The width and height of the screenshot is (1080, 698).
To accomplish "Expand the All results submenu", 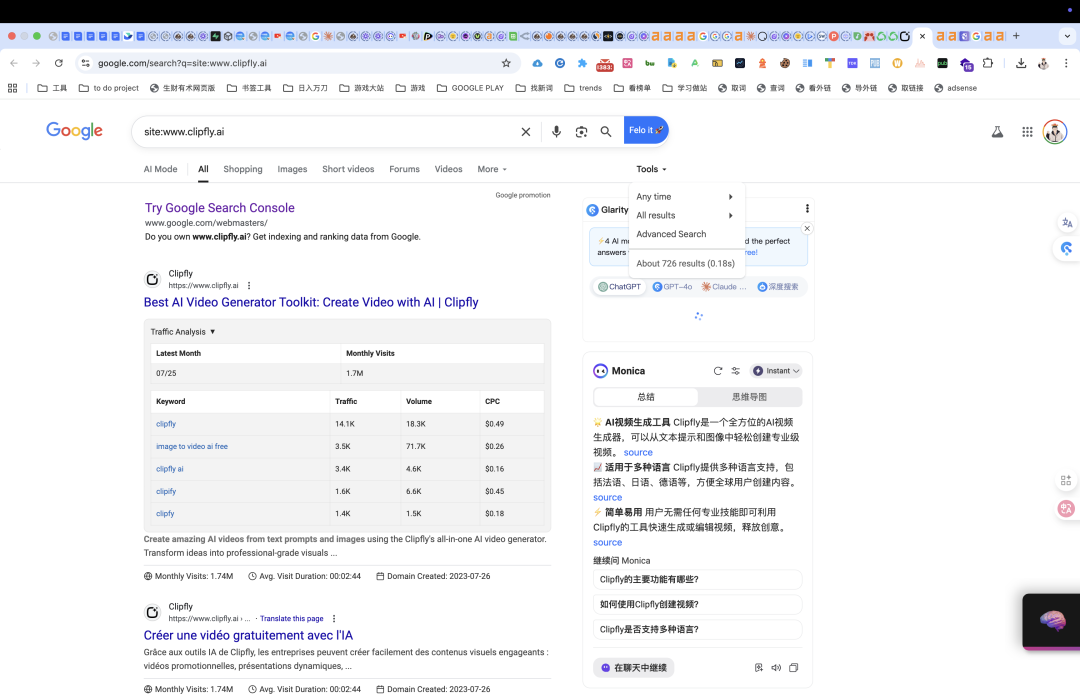I will point(685,215).
